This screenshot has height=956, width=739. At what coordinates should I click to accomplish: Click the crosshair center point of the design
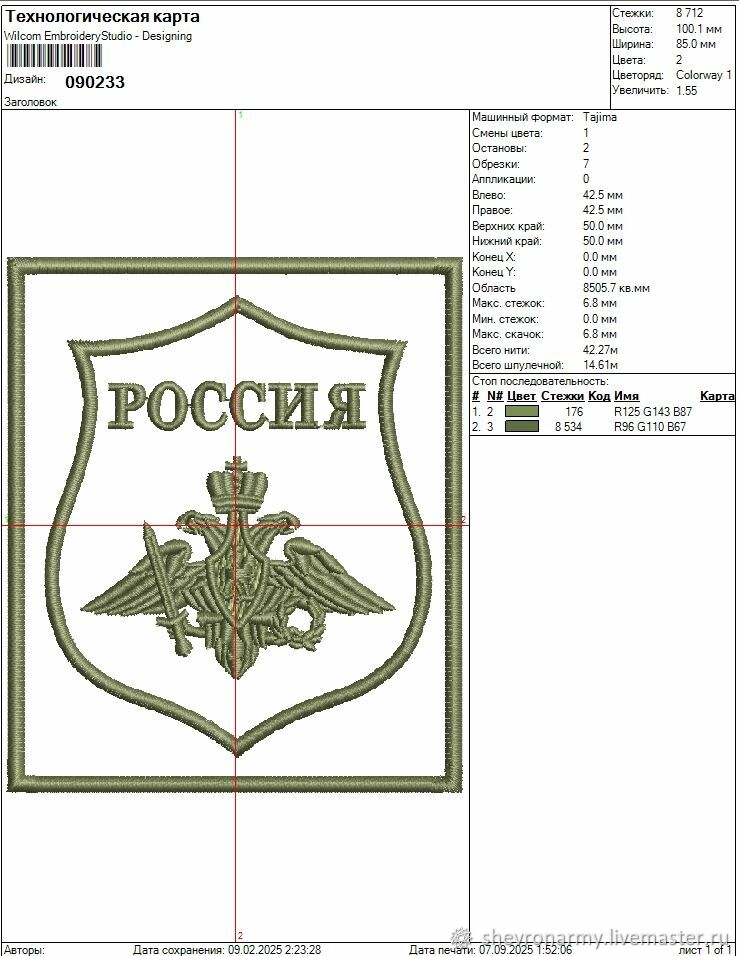[237, 521]
